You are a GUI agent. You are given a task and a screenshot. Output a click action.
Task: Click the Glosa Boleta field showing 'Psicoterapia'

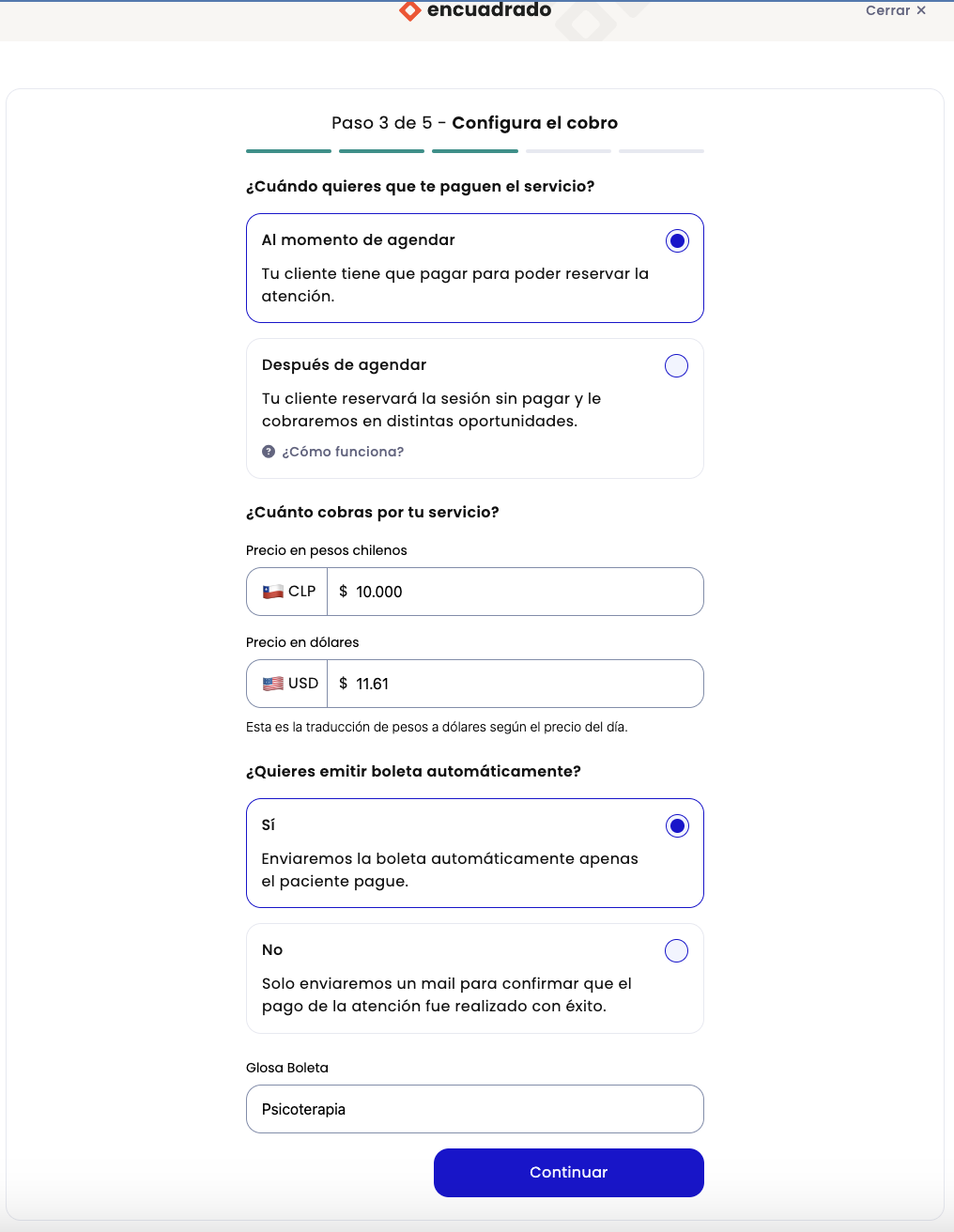click(x=474, y=1109)
